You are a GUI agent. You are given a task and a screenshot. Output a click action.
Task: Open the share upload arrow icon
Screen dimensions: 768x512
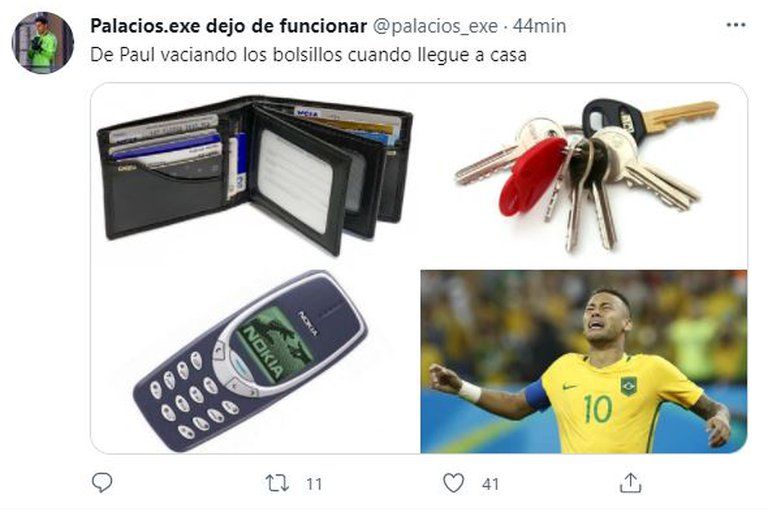pyautogui.click(x=630, y=483)
